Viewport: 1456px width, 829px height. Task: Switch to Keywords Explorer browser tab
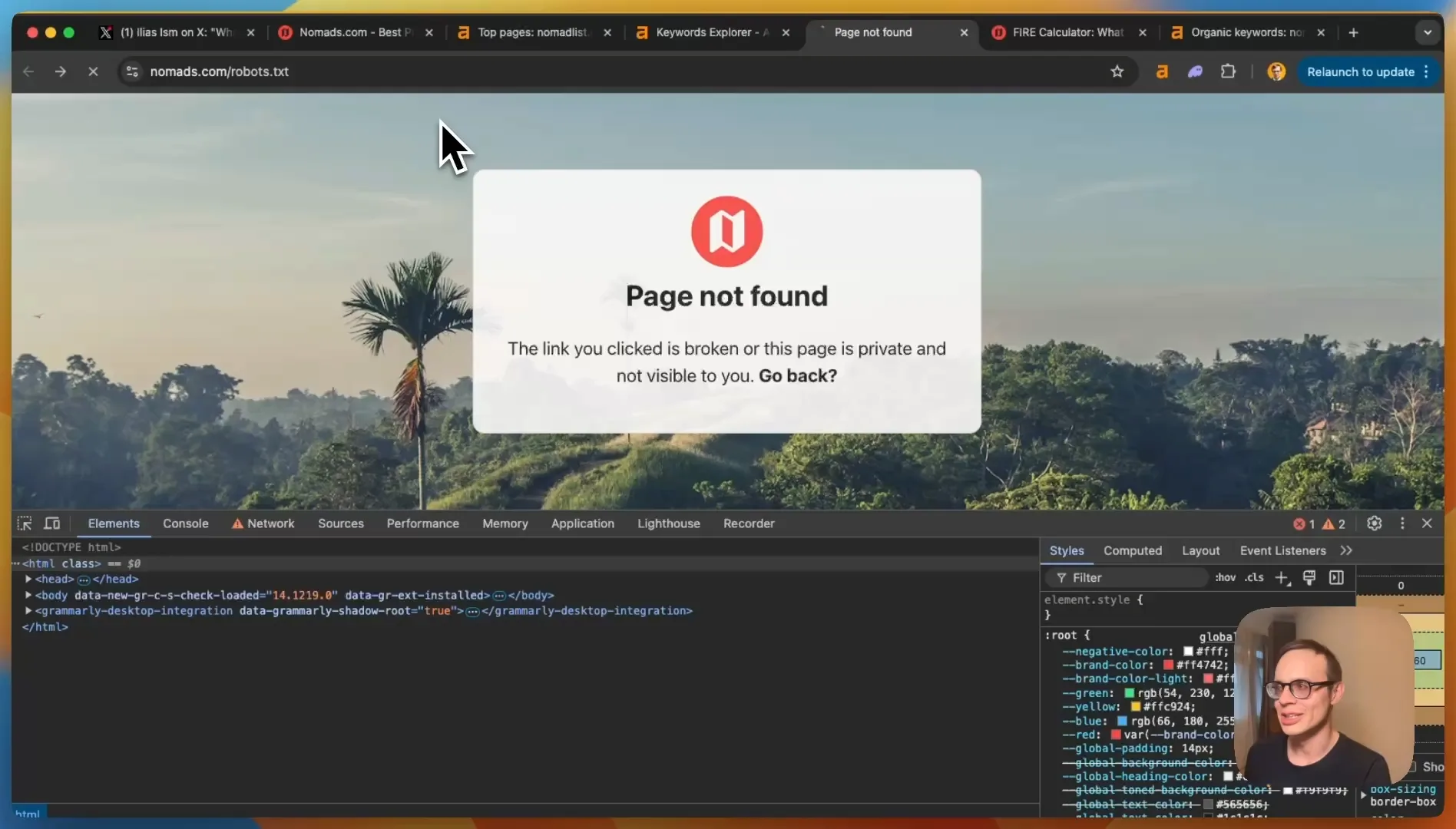click(713, 32)
